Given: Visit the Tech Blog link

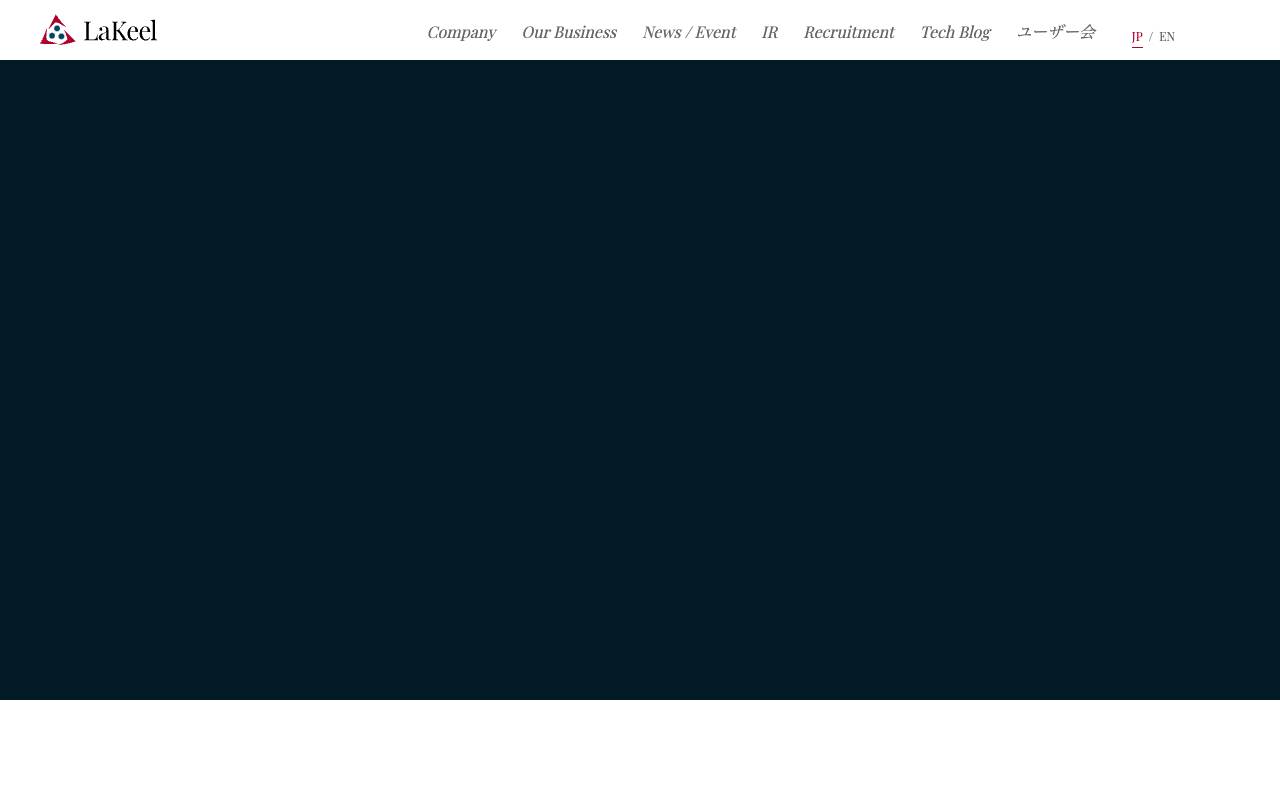Looking at the screenshot, I should 955,32.
